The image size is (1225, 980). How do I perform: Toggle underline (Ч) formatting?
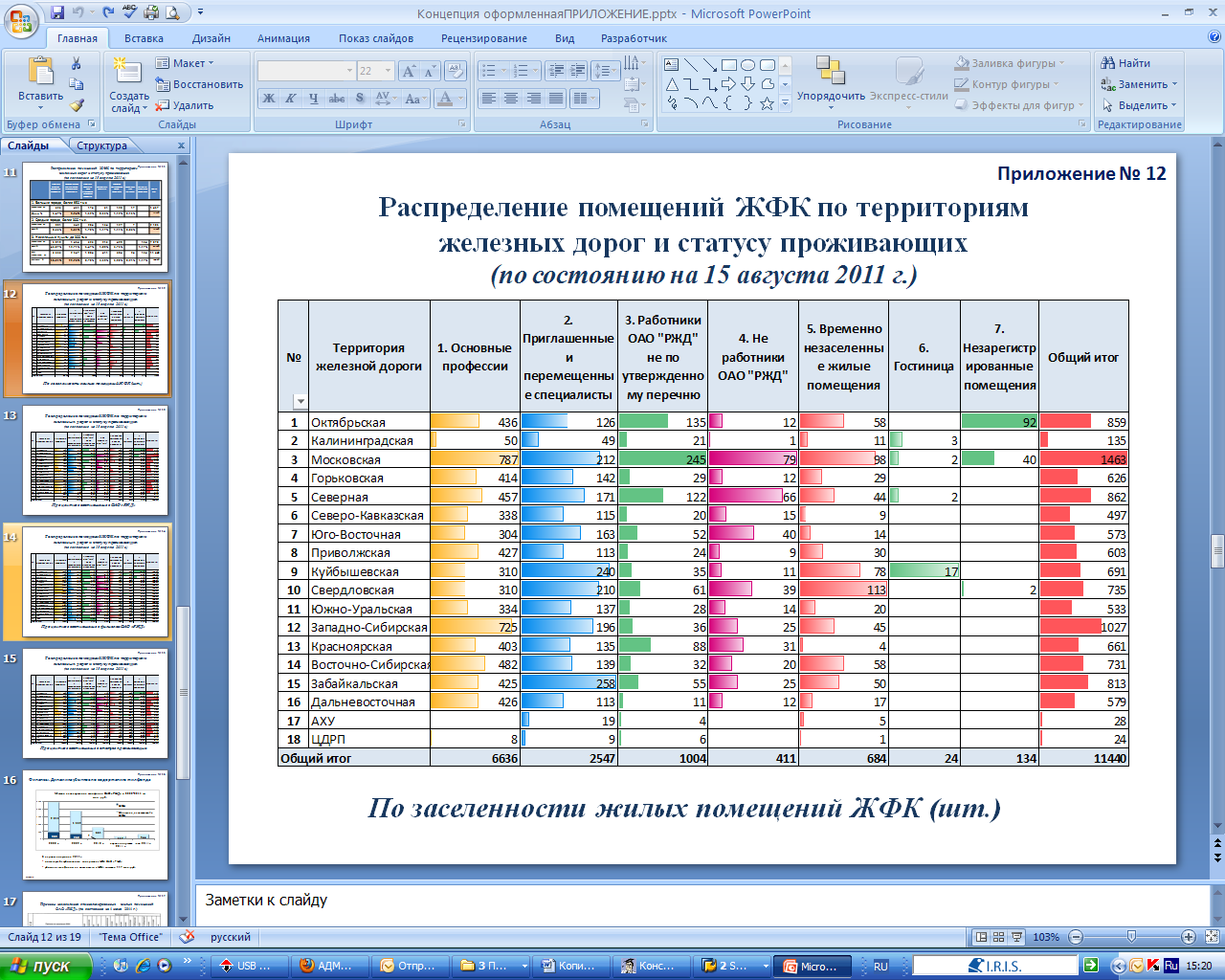click(x=313, y=98)
